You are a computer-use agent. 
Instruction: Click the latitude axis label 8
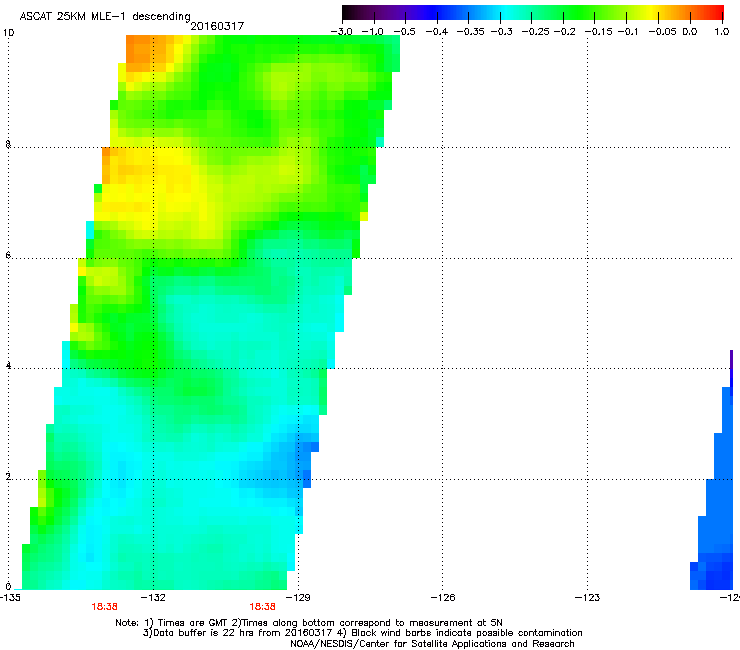pyautogui.click(x=8, y=144)
